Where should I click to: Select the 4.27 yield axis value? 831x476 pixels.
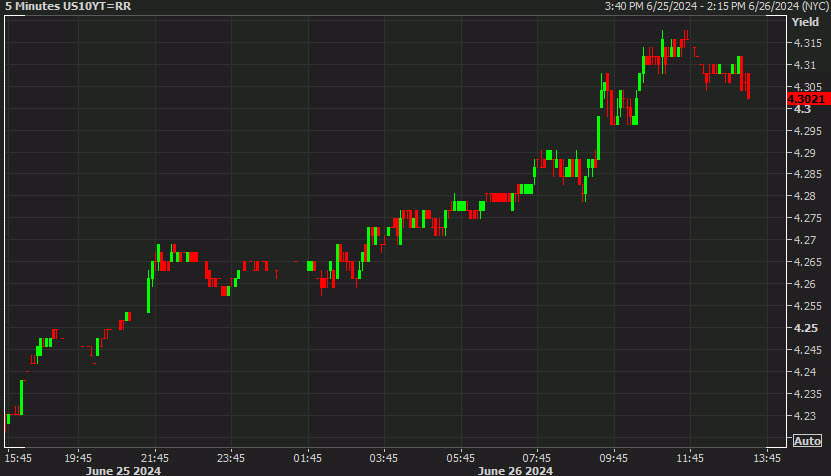tap(805, 240)
